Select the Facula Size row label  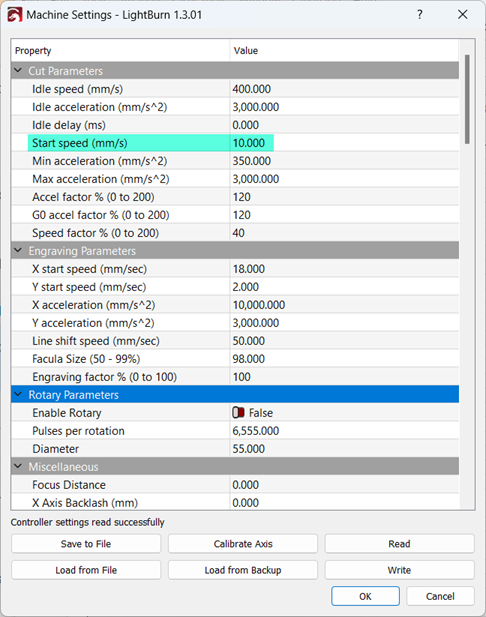pos(86,359)
